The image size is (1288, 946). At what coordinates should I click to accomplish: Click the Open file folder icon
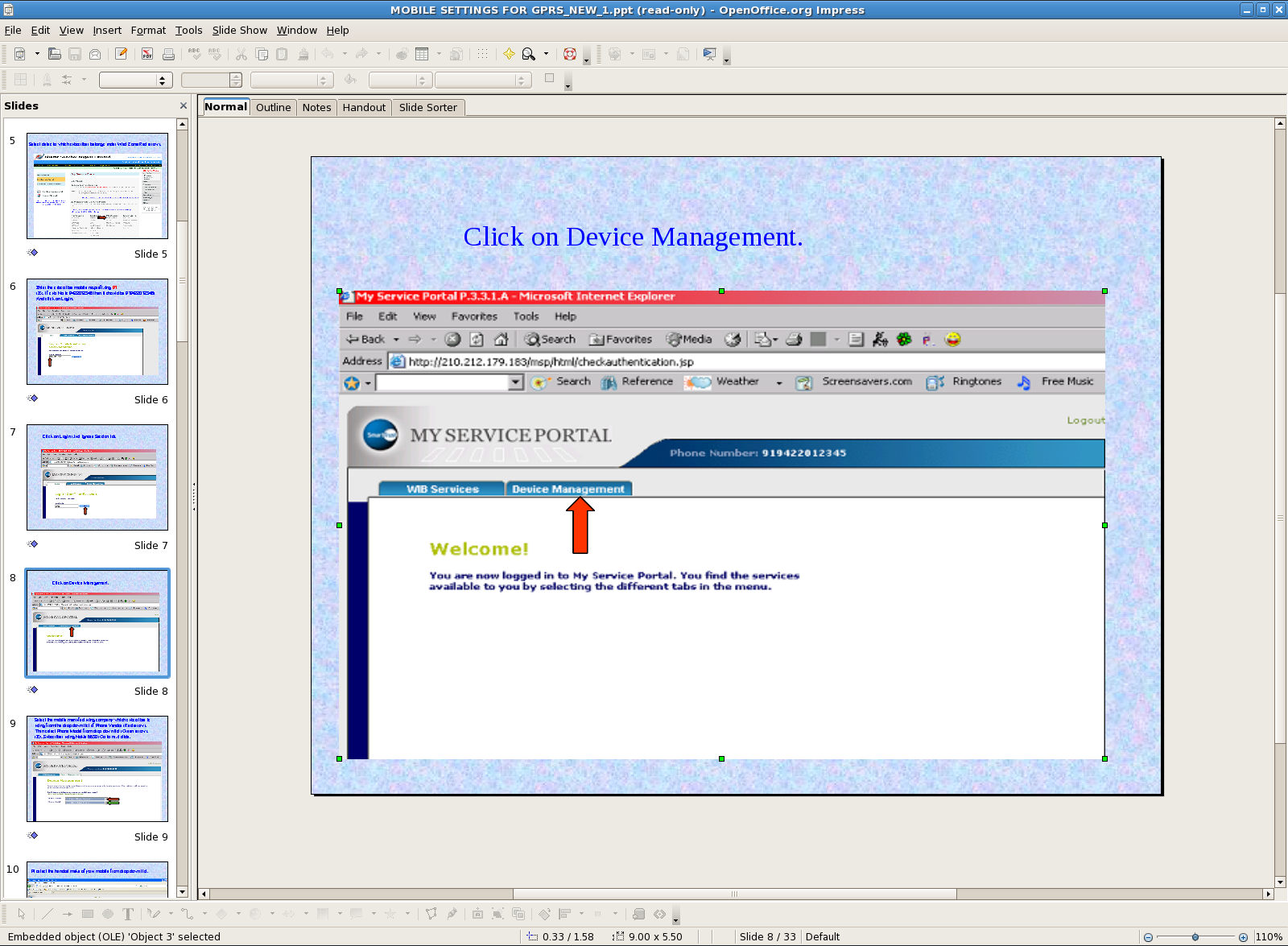pos(55,54)
